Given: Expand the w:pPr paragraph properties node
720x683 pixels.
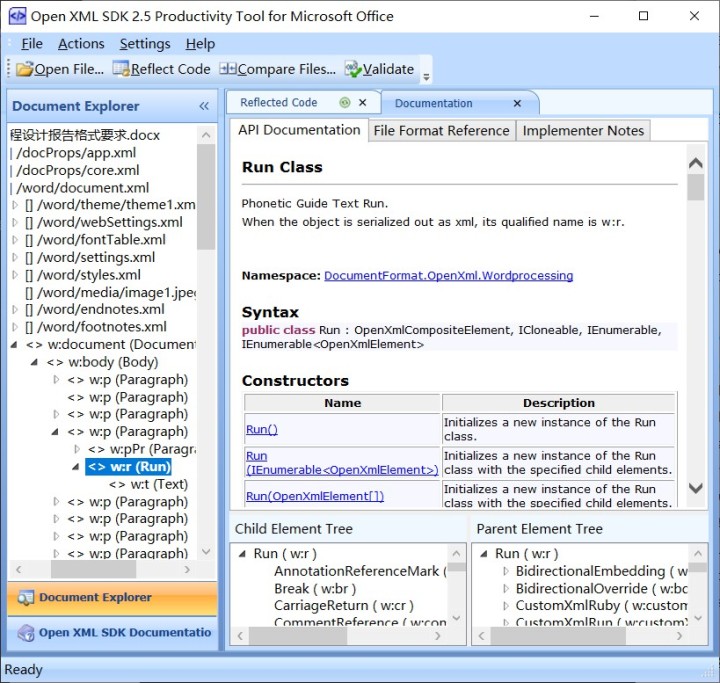Looking at the screenshot, I should click(77, 449).
